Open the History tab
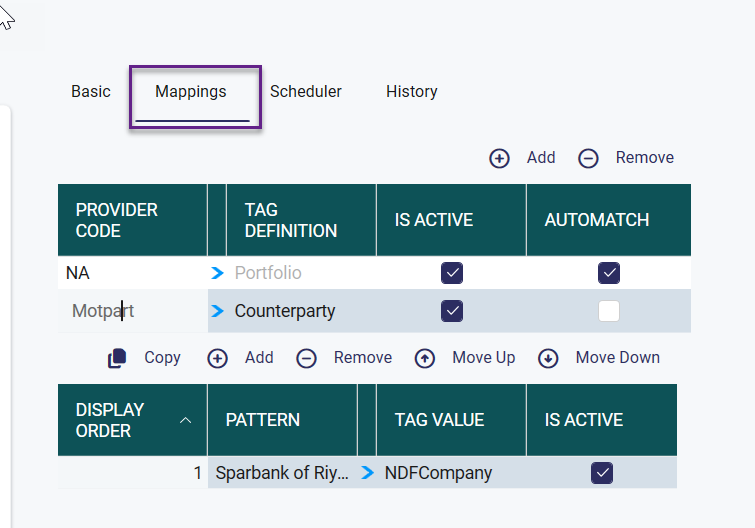 pos(412,91)
